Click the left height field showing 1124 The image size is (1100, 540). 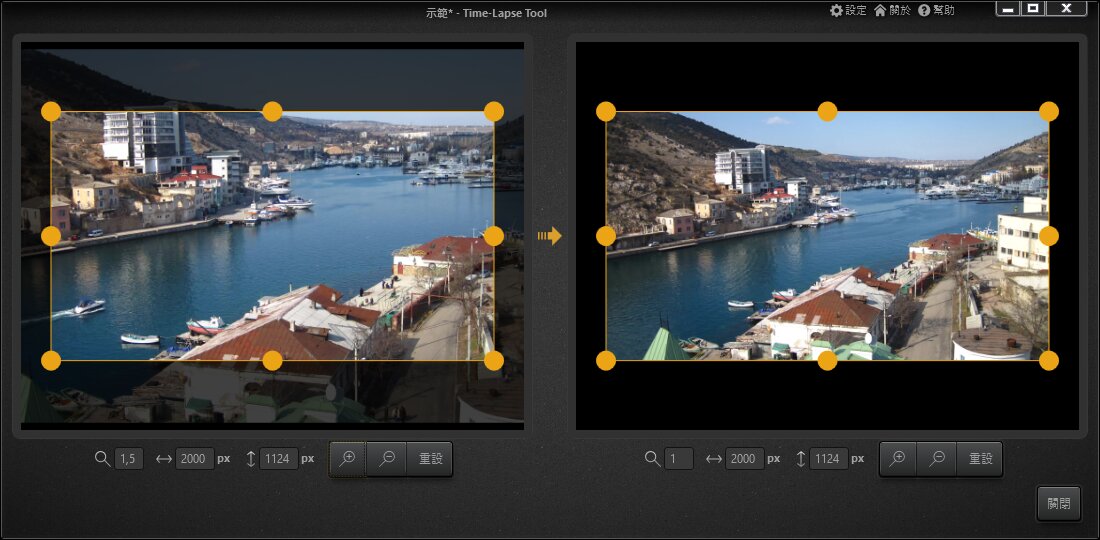click(x=277, y=459)
